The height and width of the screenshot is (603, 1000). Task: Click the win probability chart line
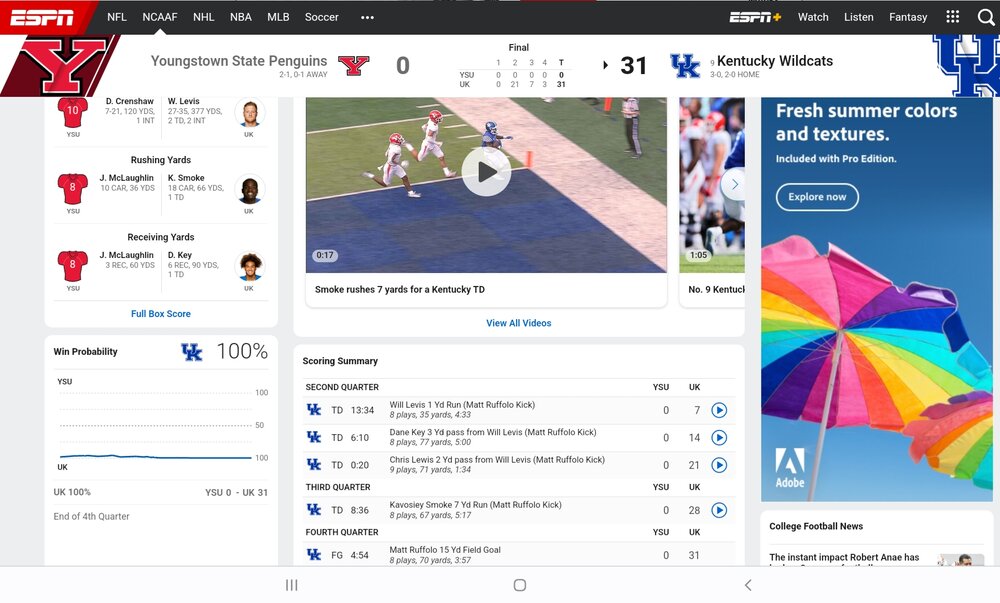point(156,456)
